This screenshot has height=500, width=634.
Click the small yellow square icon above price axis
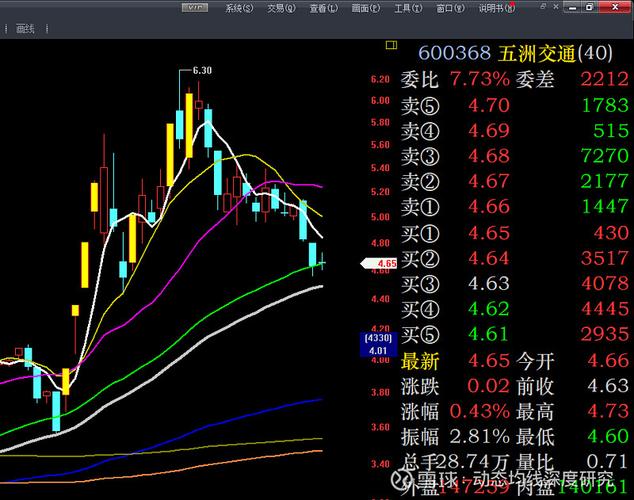391,45
